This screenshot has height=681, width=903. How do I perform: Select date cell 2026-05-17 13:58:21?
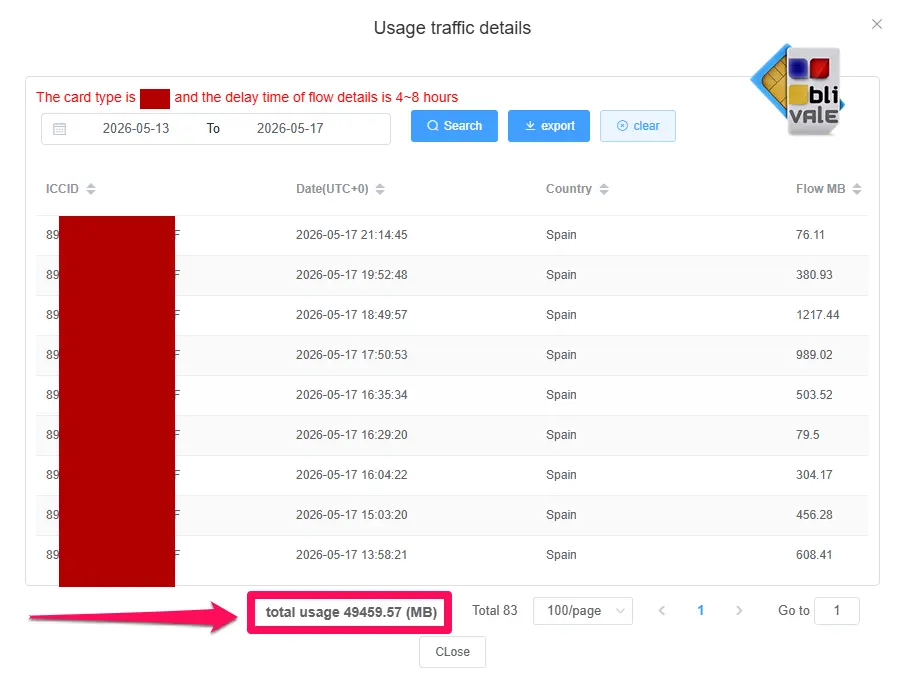pyautogui.click(x=351, y=555)
